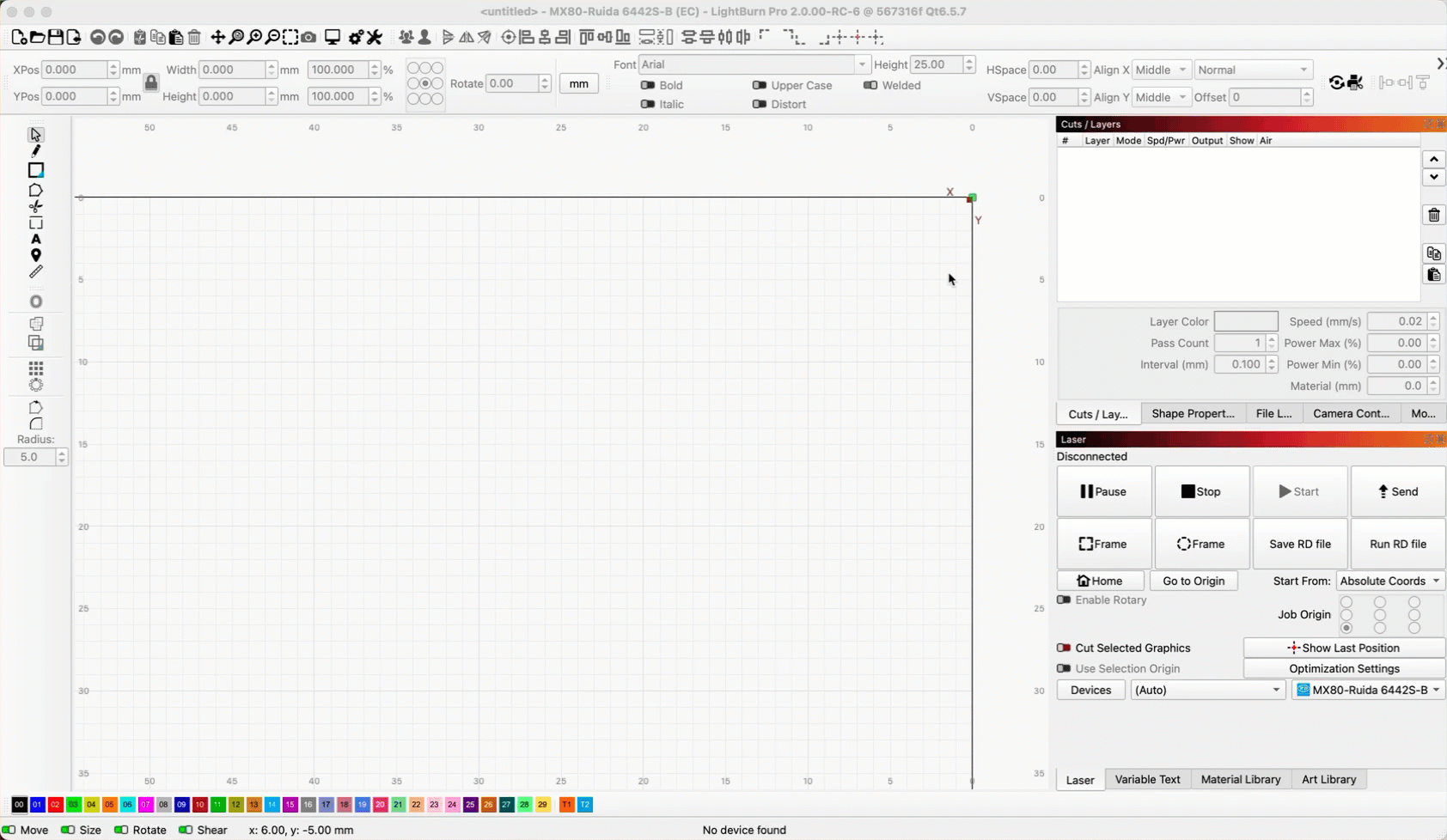Click the Save floppy disk icon

55,37
